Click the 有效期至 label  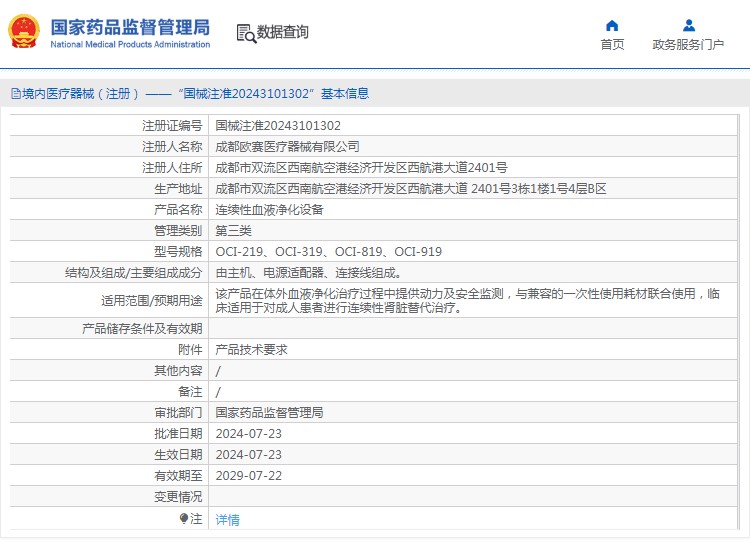178,476
